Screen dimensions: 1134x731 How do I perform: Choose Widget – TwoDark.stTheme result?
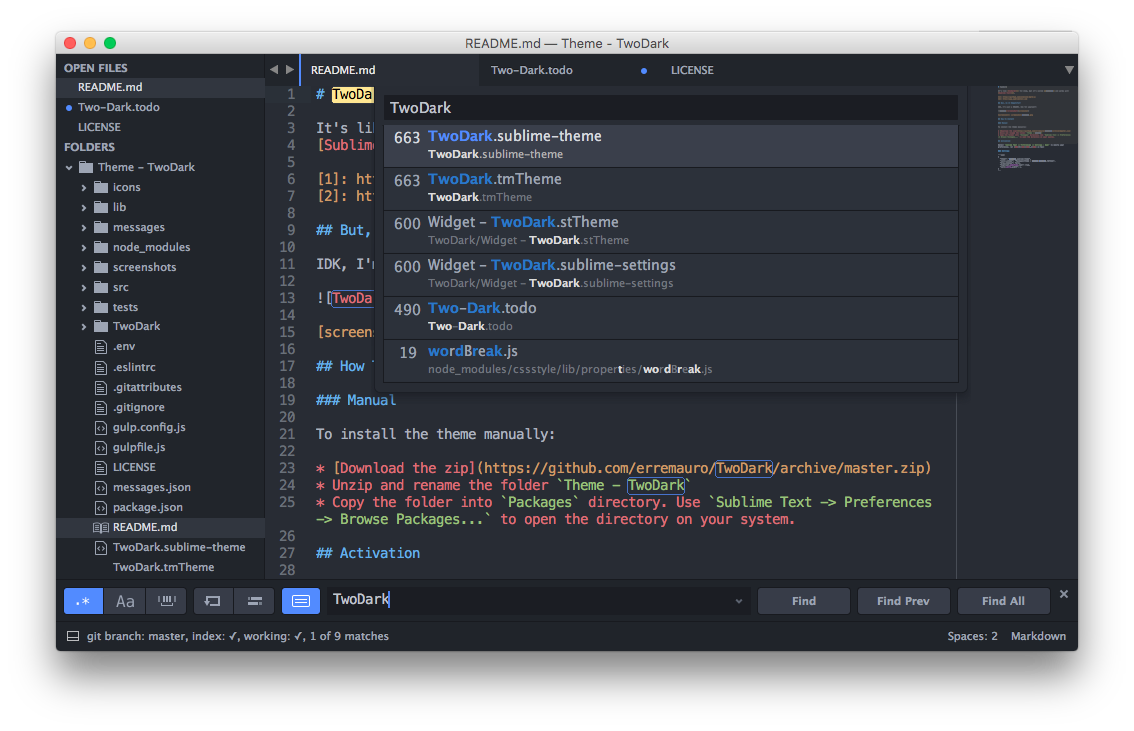pos(670,231)
